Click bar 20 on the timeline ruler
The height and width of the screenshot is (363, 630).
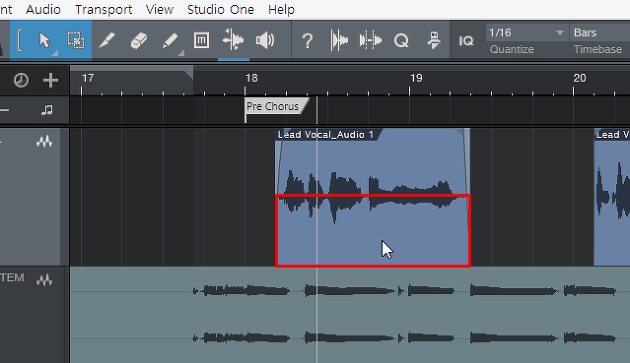[x=579, y=78]
